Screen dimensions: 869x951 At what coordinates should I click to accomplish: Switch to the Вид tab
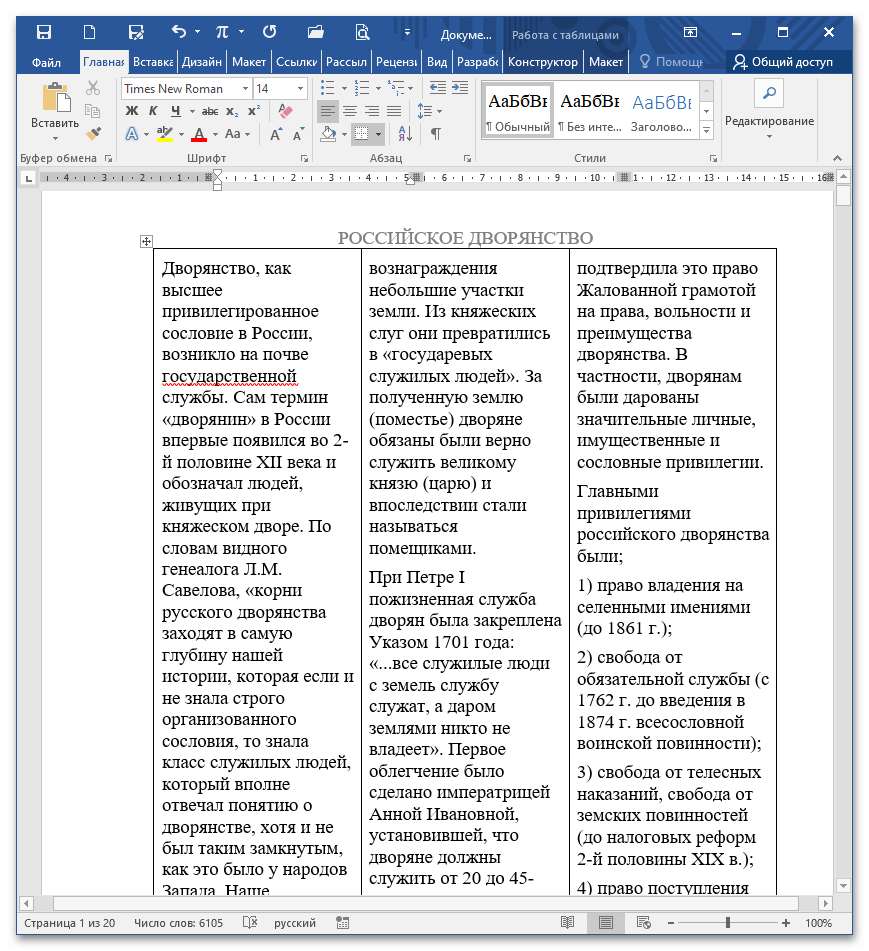pos(437,62)
